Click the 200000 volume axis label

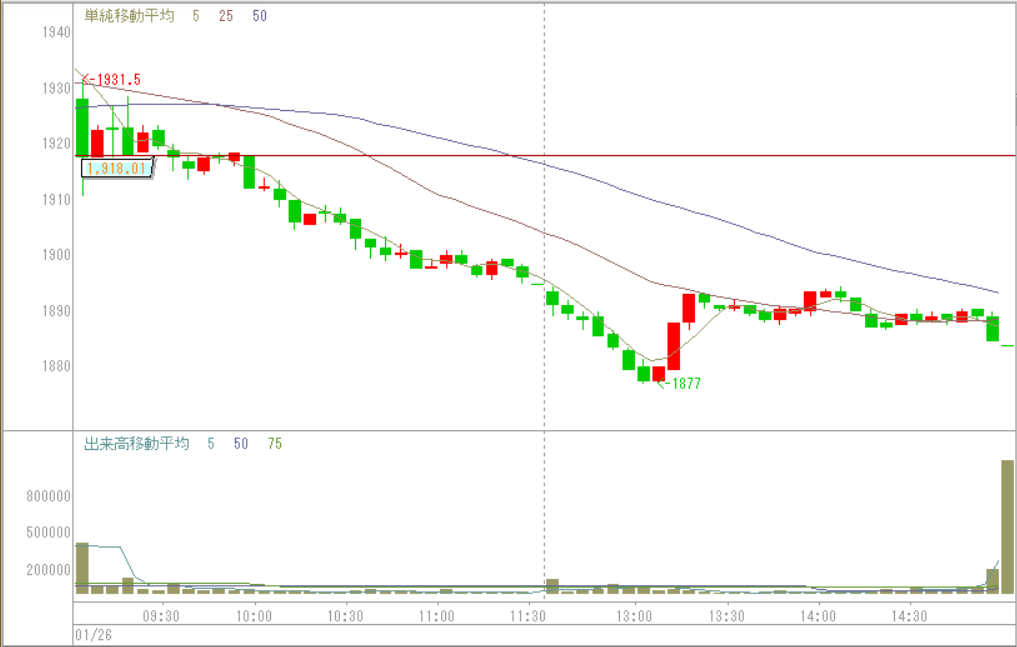(49, 570)
